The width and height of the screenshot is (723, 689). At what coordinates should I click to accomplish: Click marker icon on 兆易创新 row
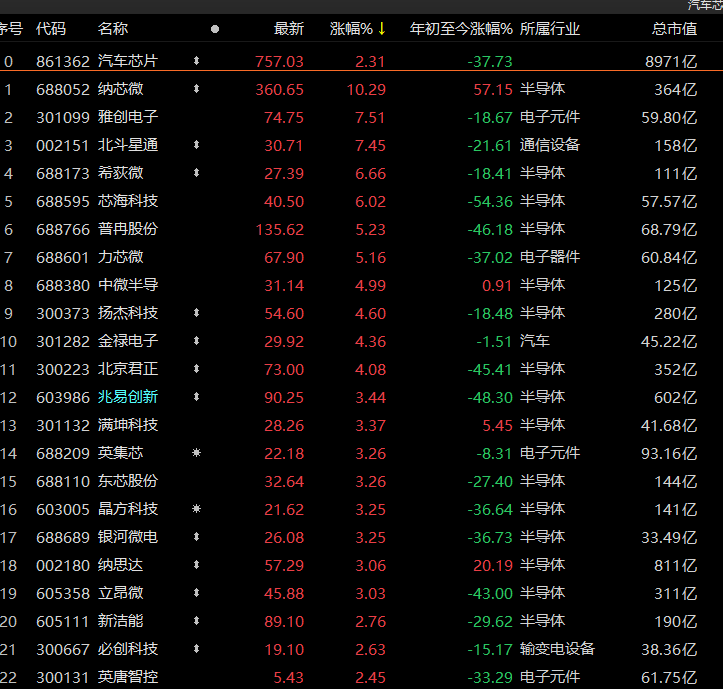coord(196,397)
